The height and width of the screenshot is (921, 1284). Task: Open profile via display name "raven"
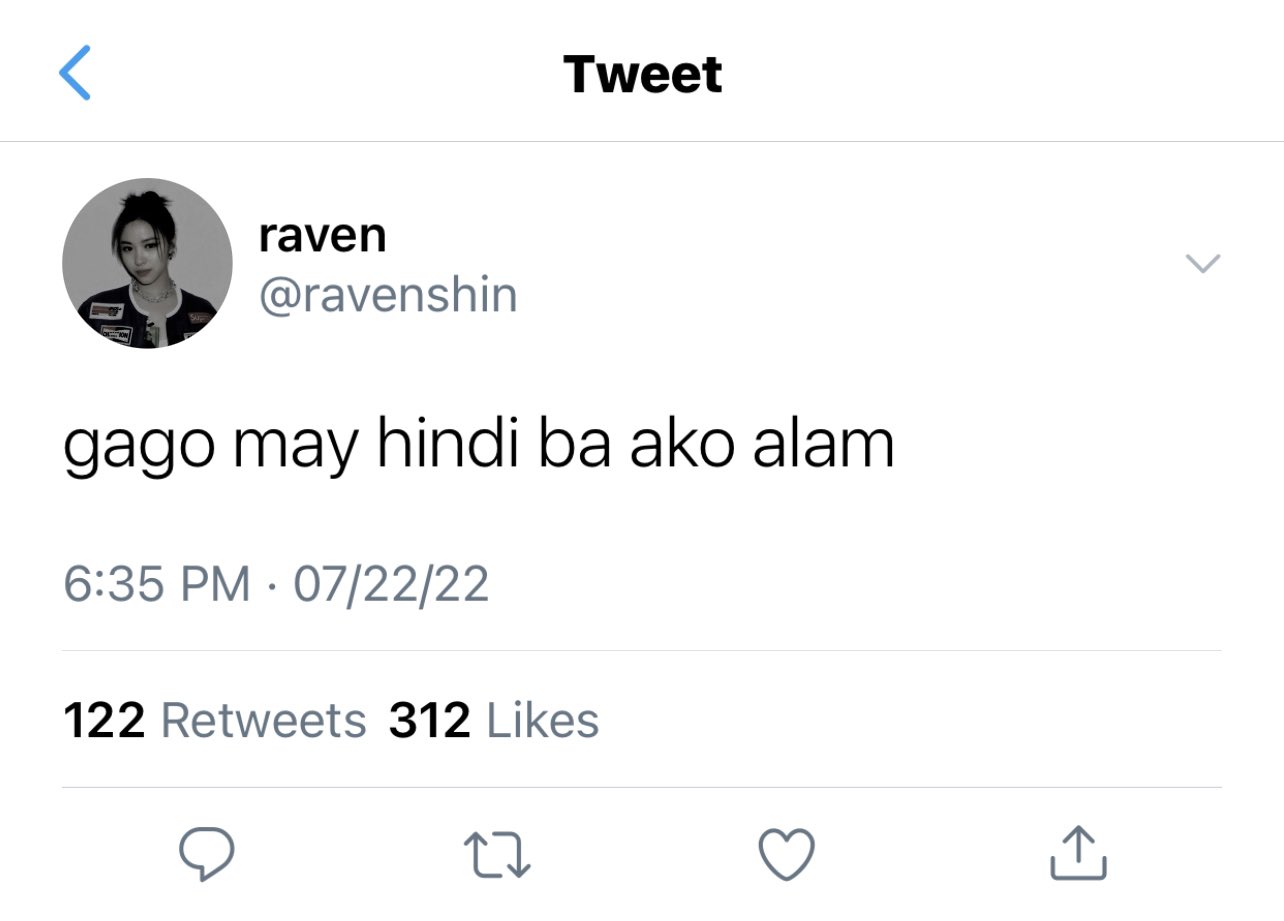tap(322, 236)
